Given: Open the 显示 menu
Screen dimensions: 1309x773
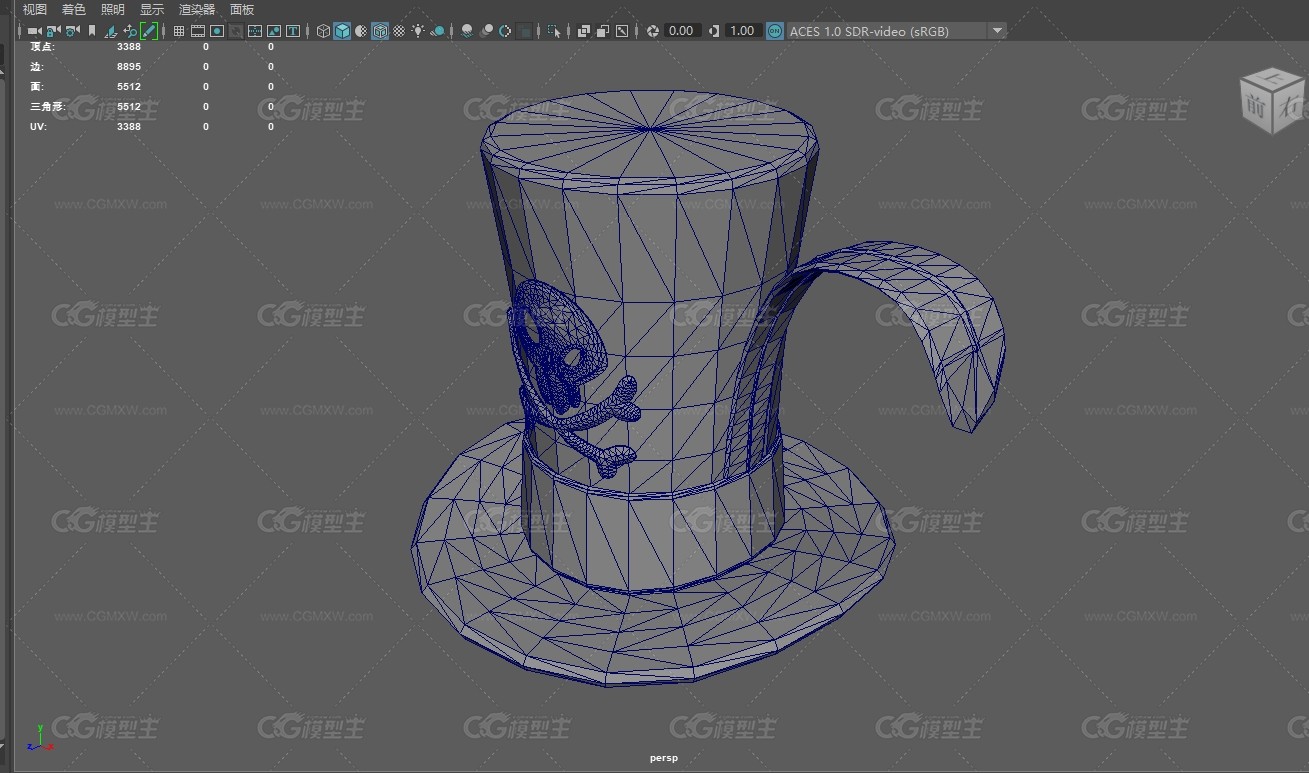Looking at the screenshot, I should [151, 9].
